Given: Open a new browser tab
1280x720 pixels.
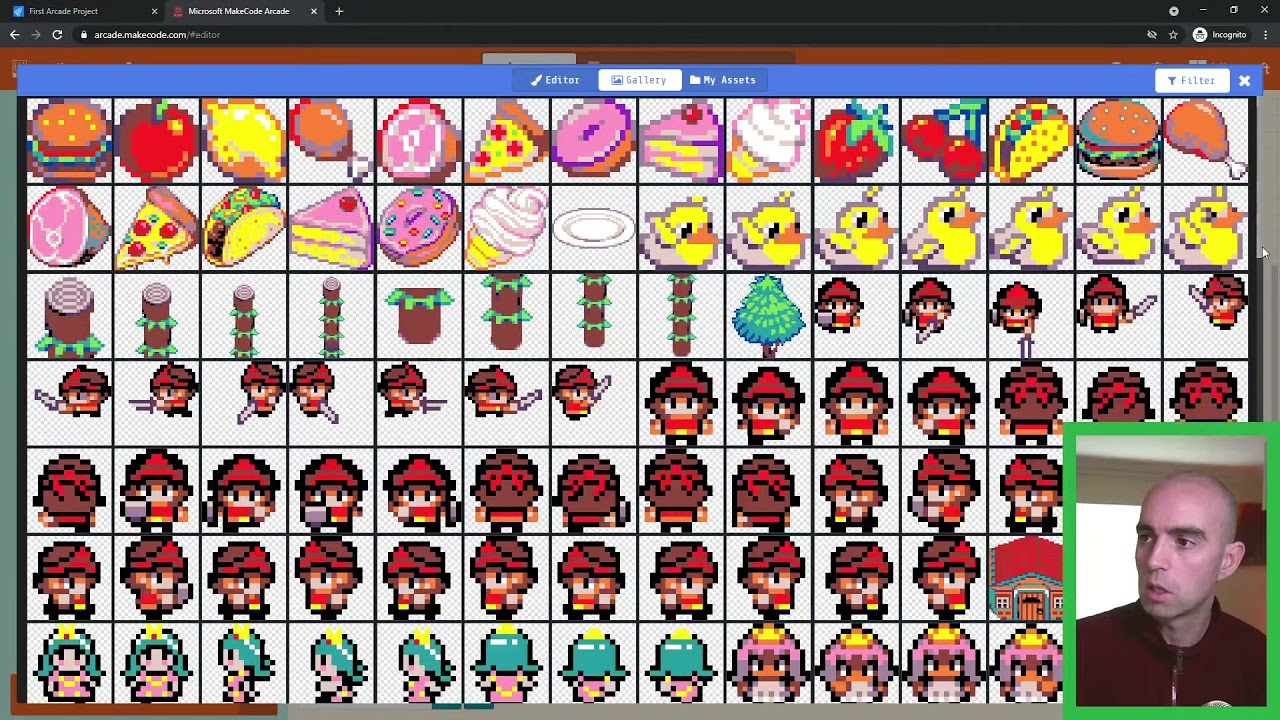Looking at the screenshot, I should click(339, 11).
